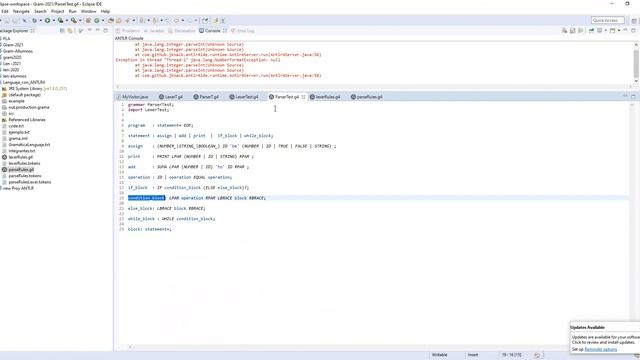Click the Clear Console icon
The image size is (640, 360).
point(564,31)
